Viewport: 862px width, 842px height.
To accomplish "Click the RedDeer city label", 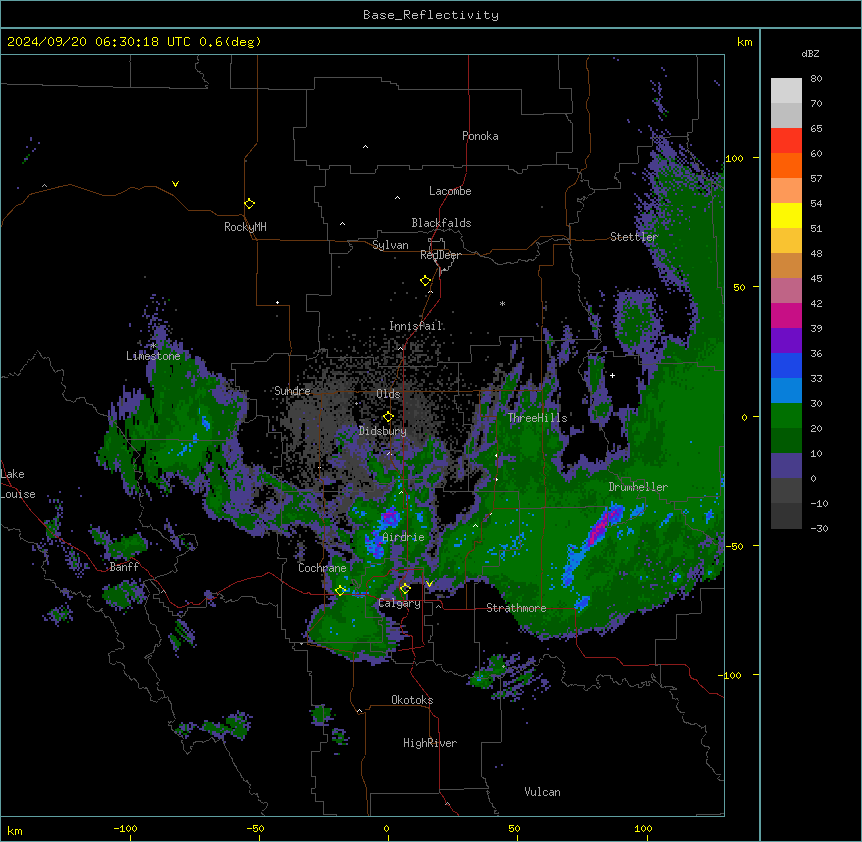I will (440, 255).
